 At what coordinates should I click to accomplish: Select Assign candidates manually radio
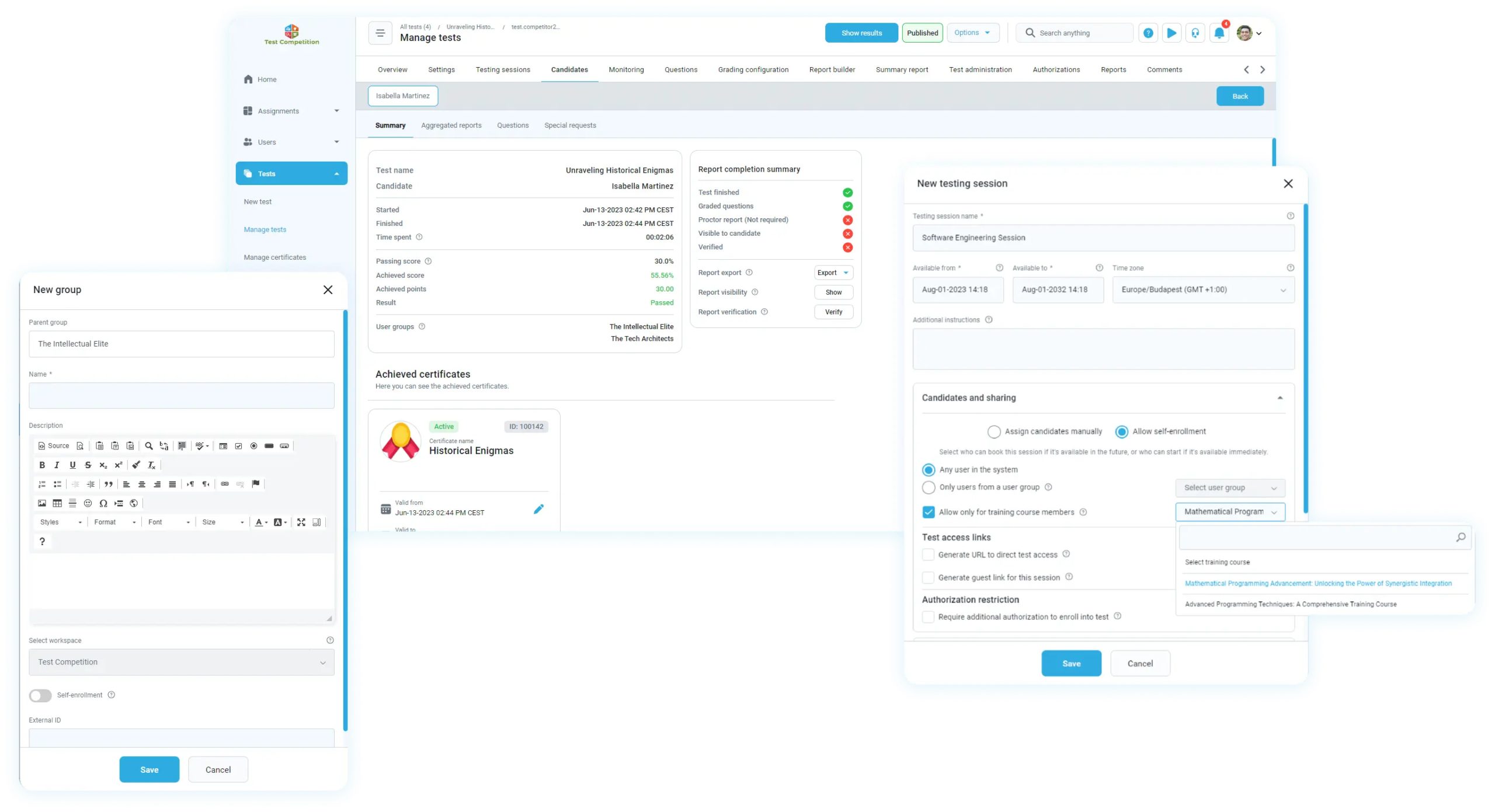[x=994, y=432]
